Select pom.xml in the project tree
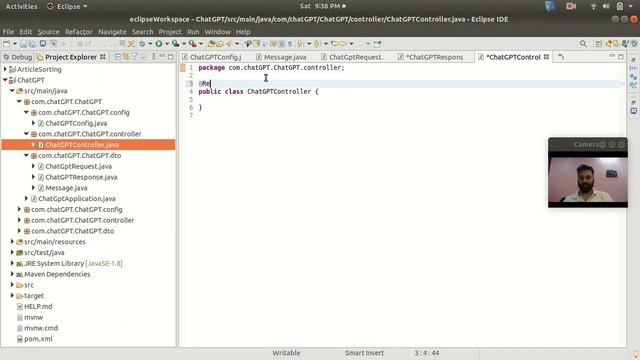The image size is (640, 360). pos(38,339)
